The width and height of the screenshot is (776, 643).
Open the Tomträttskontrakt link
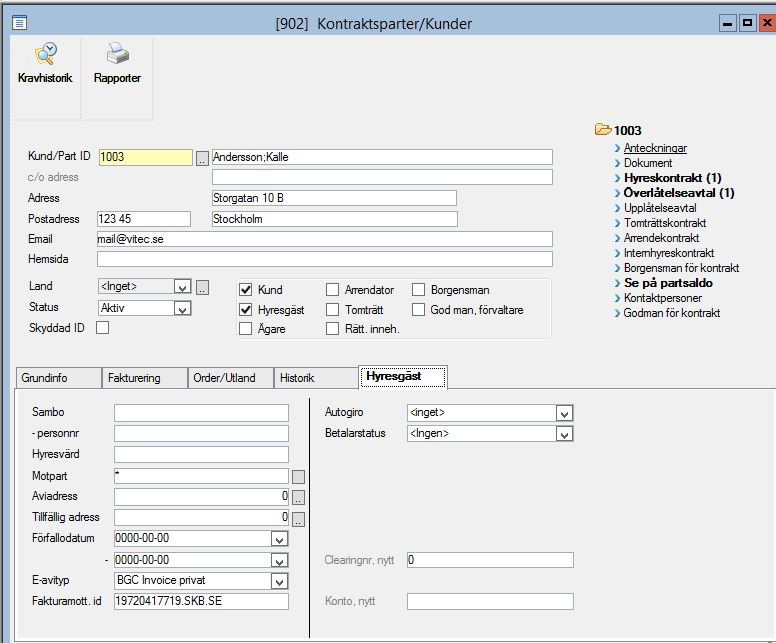click(665, 223)
